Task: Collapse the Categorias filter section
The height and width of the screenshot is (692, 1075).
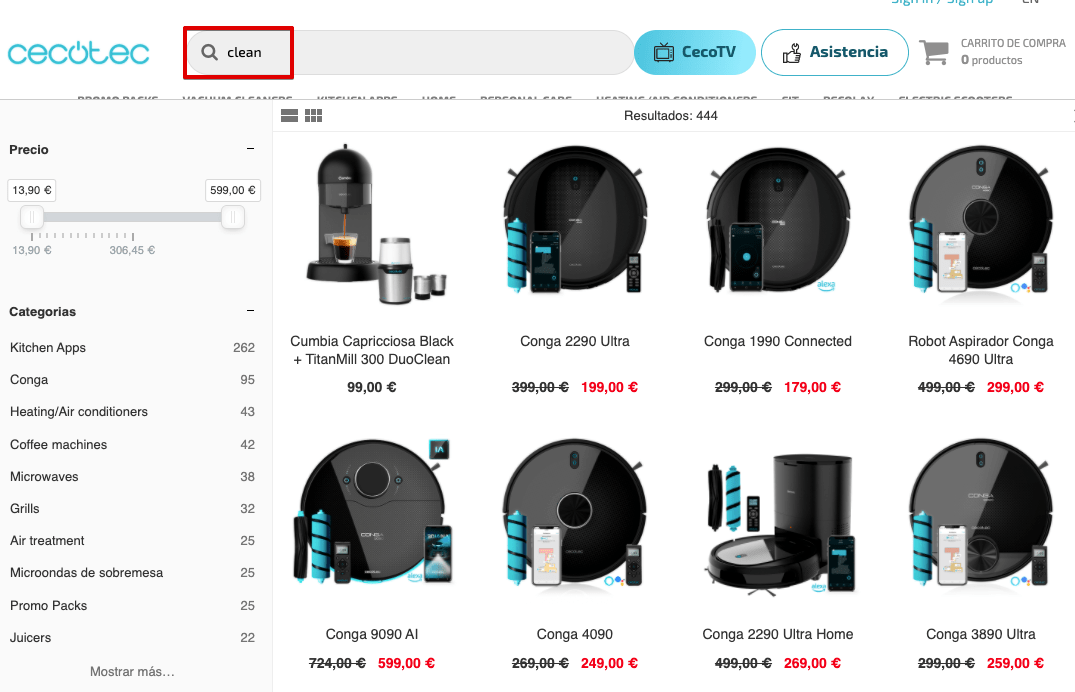Action: click(250, 311)
